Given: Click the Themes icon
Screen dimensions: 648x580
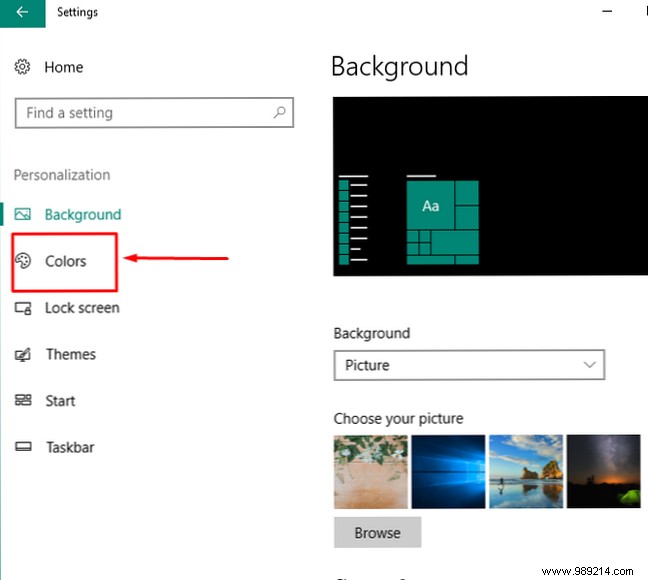Looking at the screenshot, I should click(x=23, y=355).
